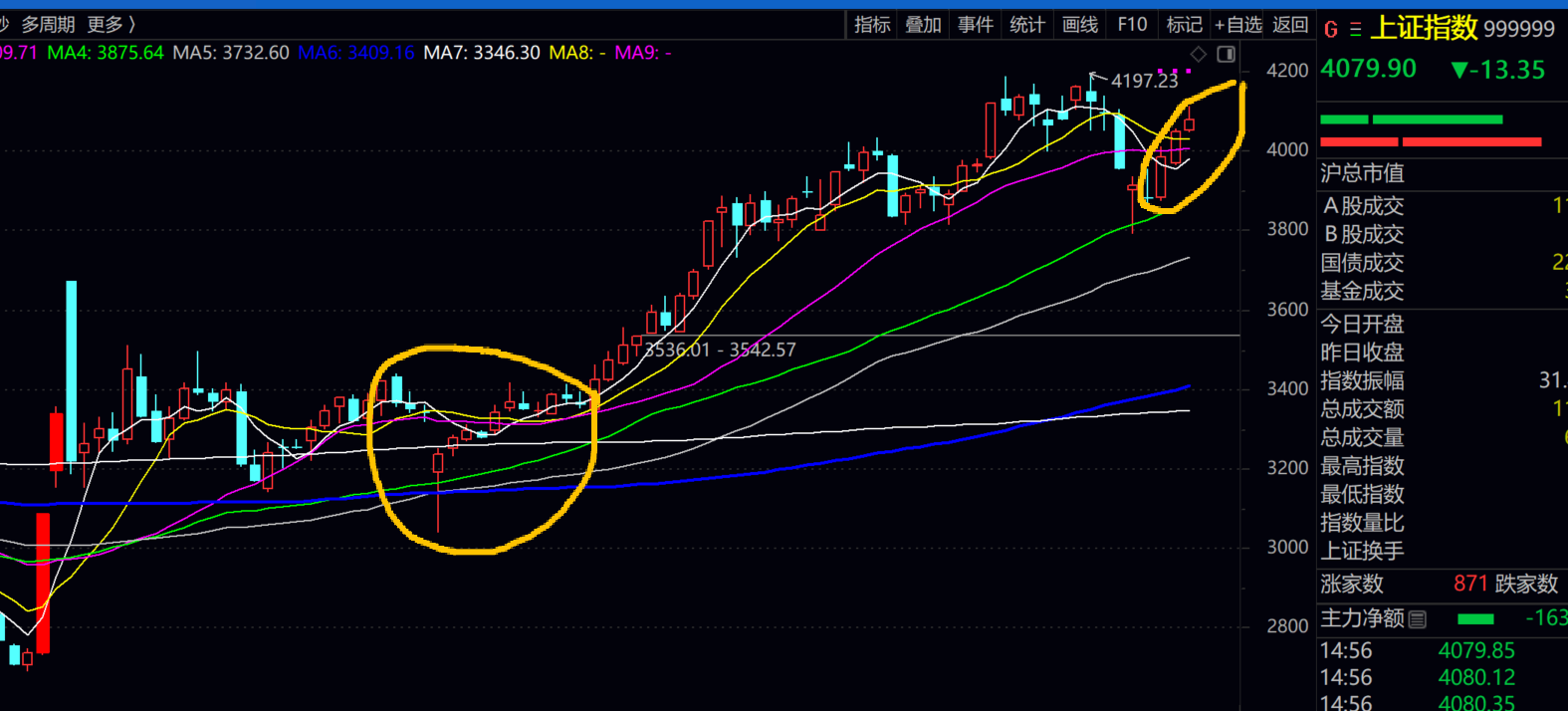Click the red G icon beside 上证指数
The image size is (1568, 711).
pyautogui.click(x=1331, y=30)
